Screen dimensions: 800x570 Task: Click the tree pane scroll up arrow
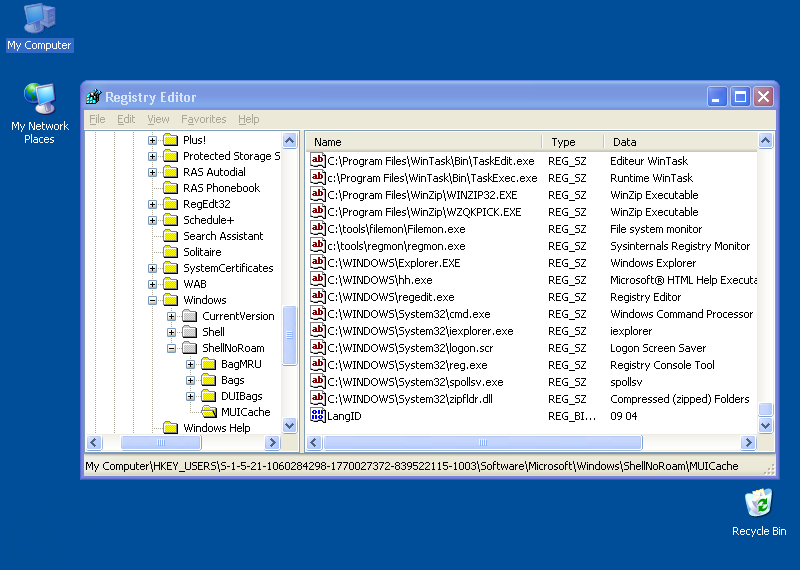pyautogui.click(x=289, y=140)
